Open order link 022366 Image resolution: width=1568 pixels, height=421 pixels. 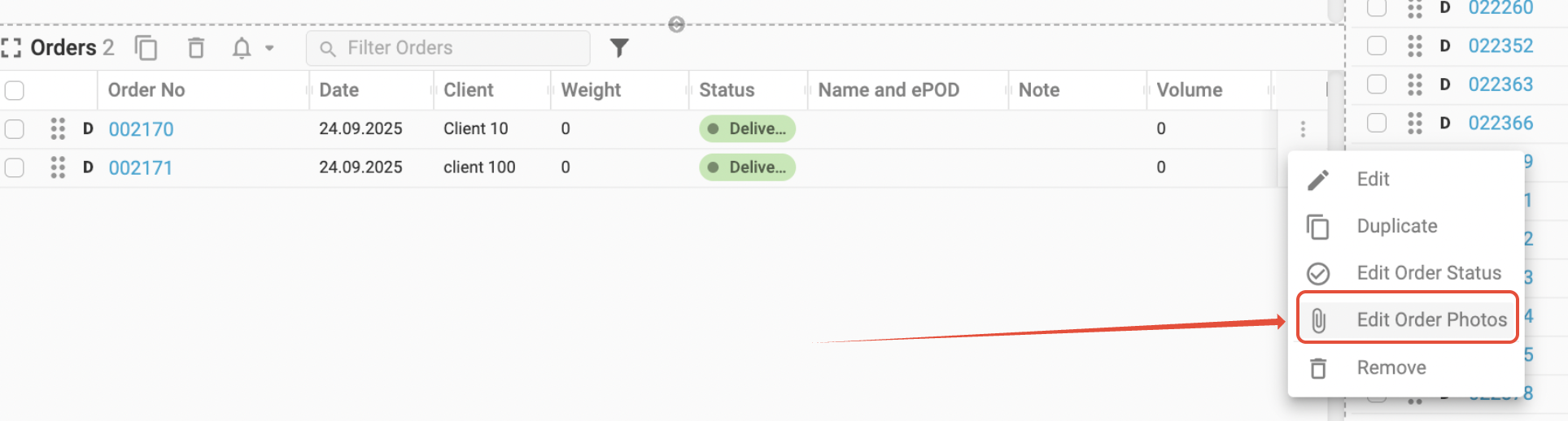pos(1500,123)
